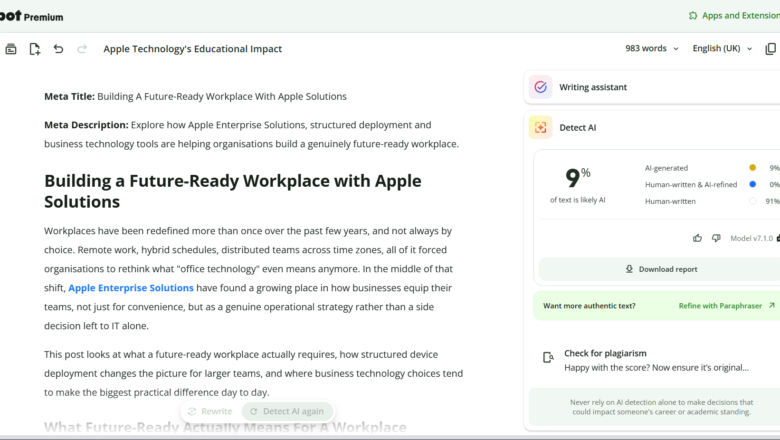Click the main heading Building a Future-Ready Workplace
The height and width of the screenshot is (440, 780).
233,191
